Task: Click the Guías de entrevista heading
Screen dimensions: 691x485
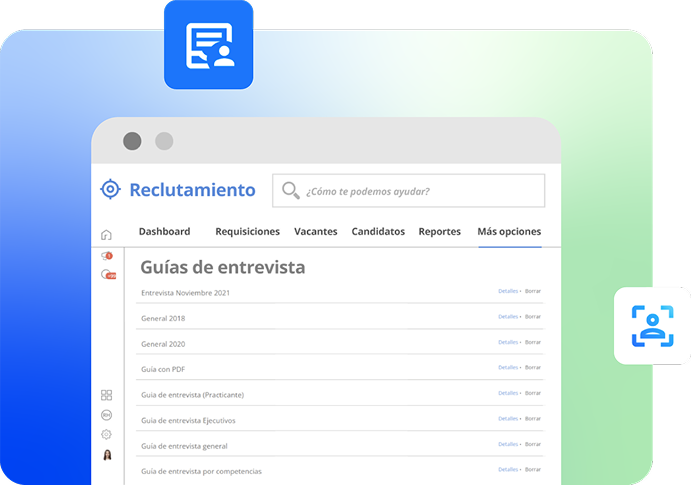Action: click(x=223, y=267)
